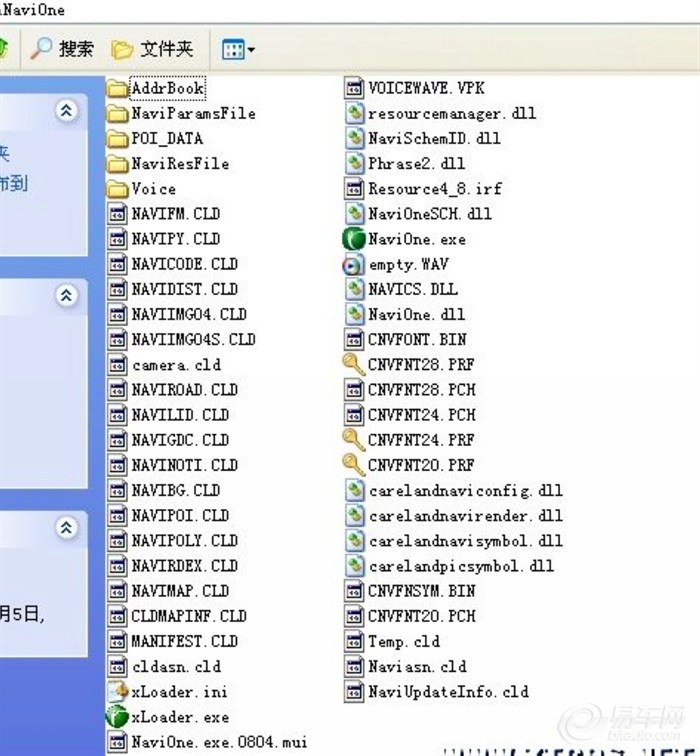Select the NAVIMAP.CLD file
700x756 pixels.
coord(180,591)
